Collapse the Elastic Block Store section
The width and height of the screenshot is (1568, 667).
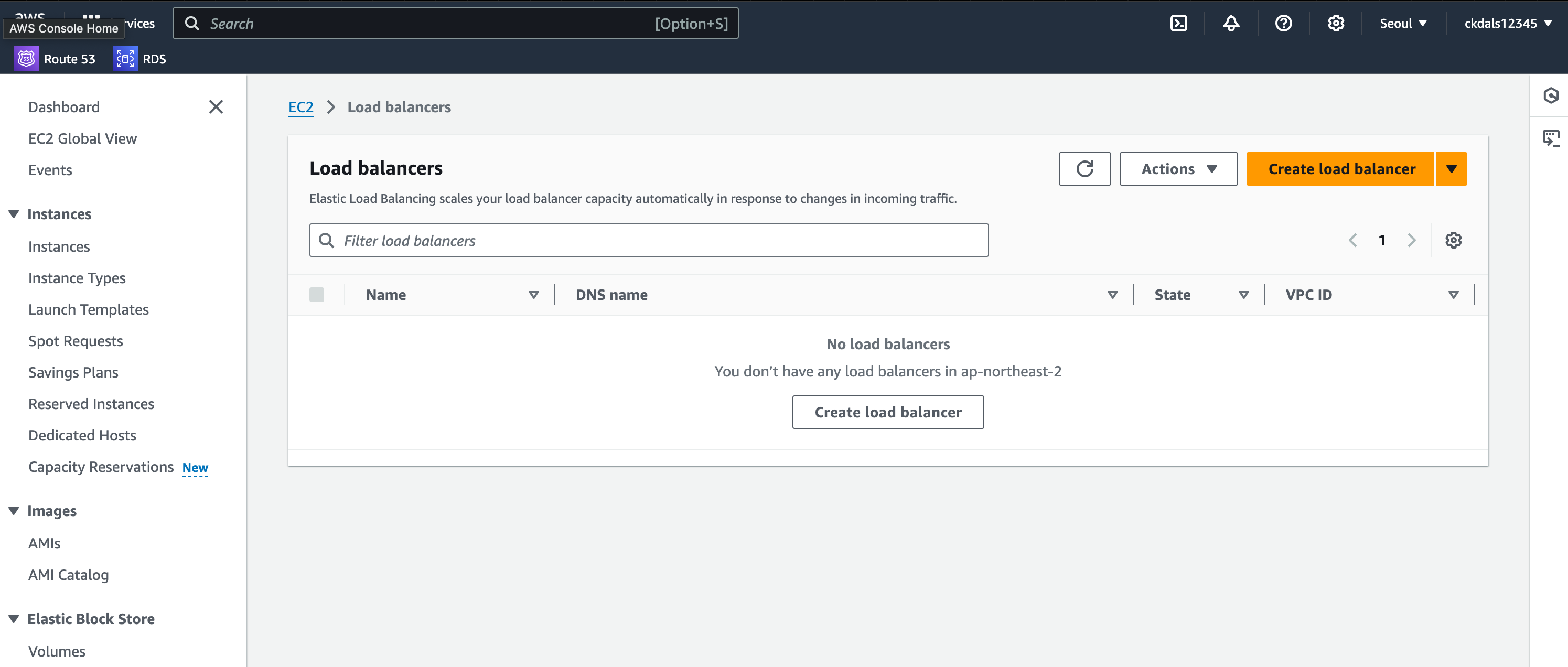click(x=14, y=618)
